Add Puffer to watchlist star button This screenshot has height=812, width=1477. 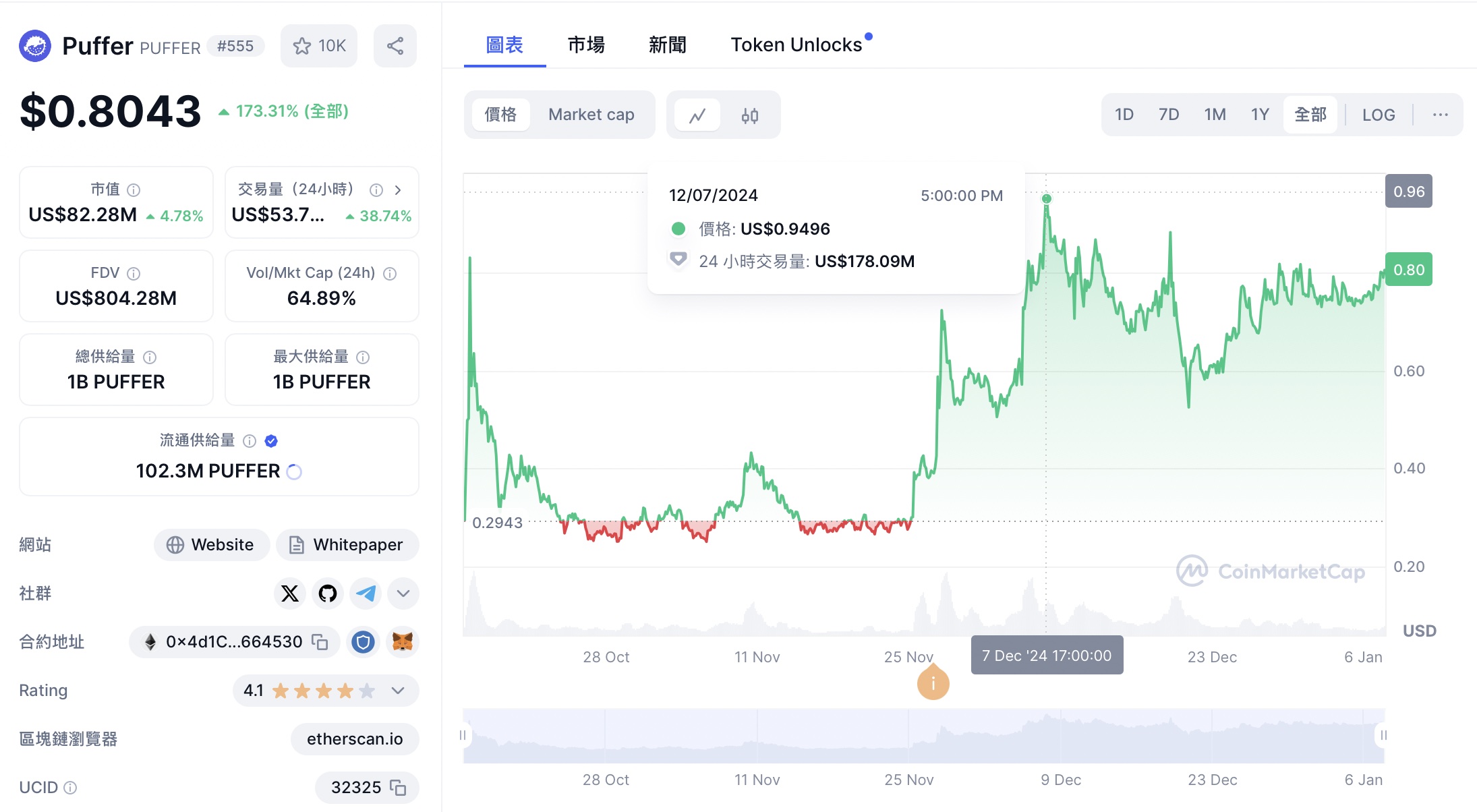[x=319, y=46]
